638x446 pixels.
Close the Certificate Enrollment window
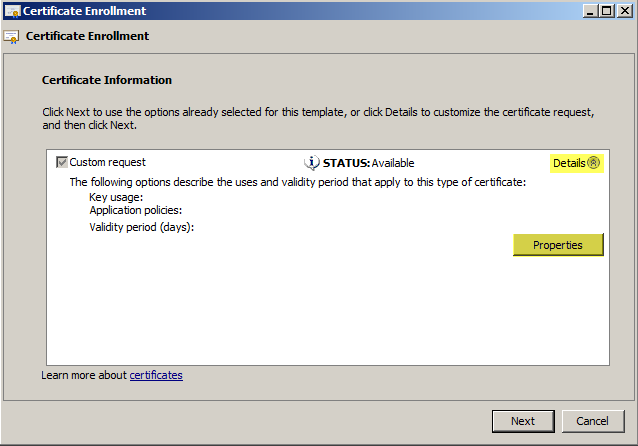[625, 11]
